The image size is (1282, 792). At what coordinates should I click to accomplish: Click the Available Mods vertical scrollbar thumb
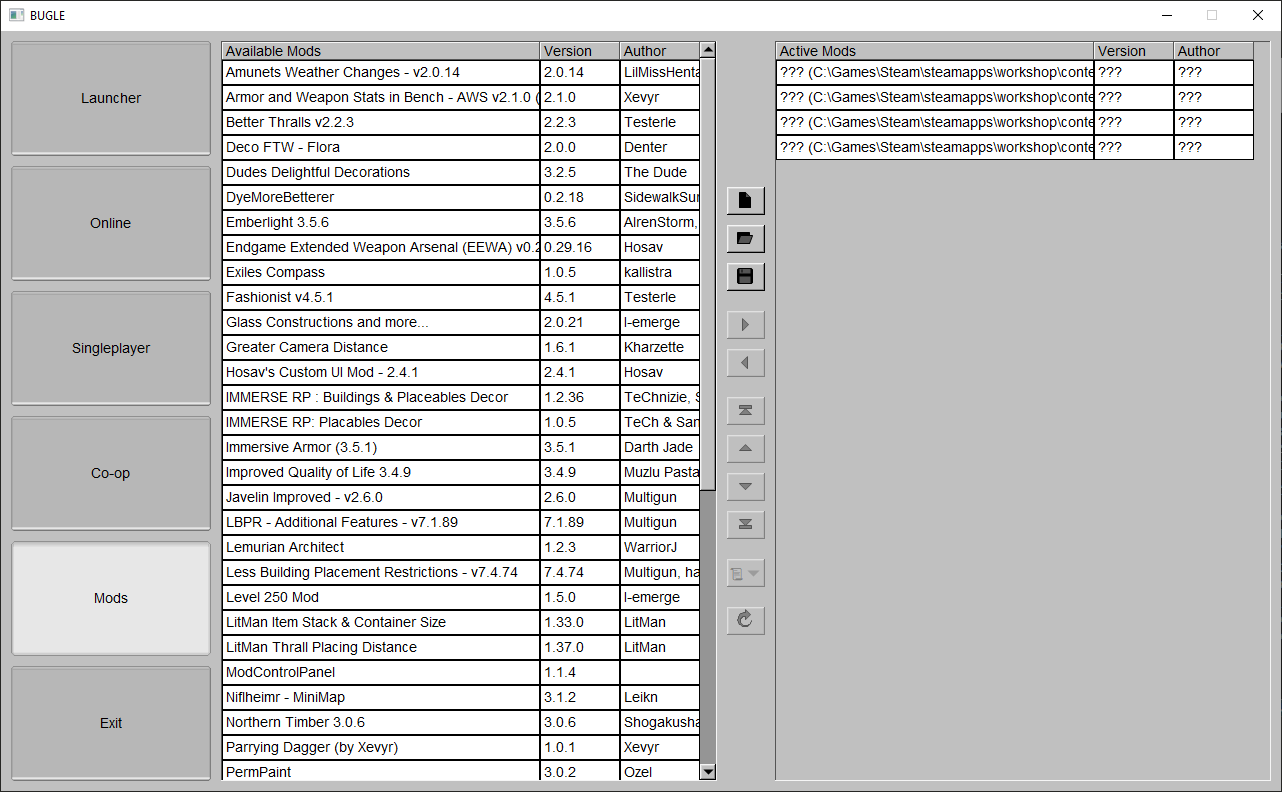coord(708,273)
